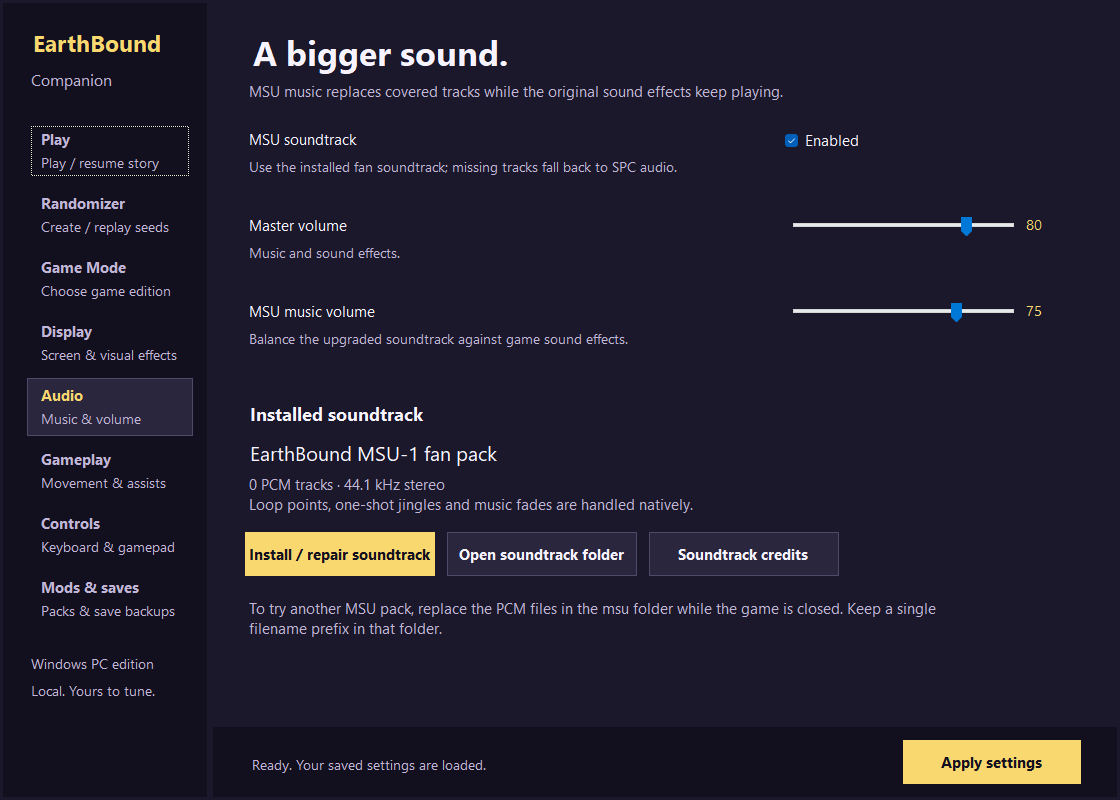Click Open soundtrack folder button
1120x800 pixels.
(x=541, y=554)
